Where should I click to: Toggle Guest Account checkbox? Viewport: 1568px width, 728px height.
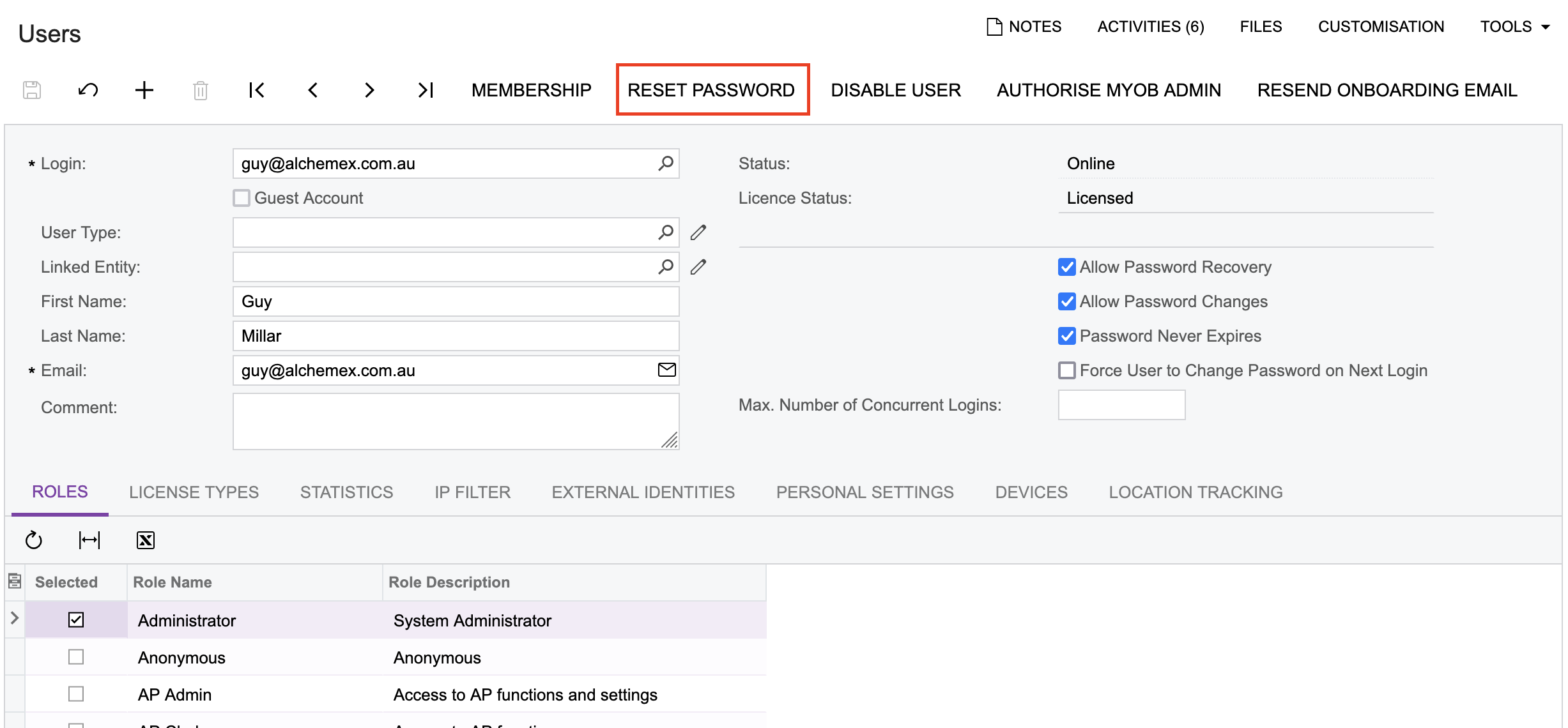point(242,198)
